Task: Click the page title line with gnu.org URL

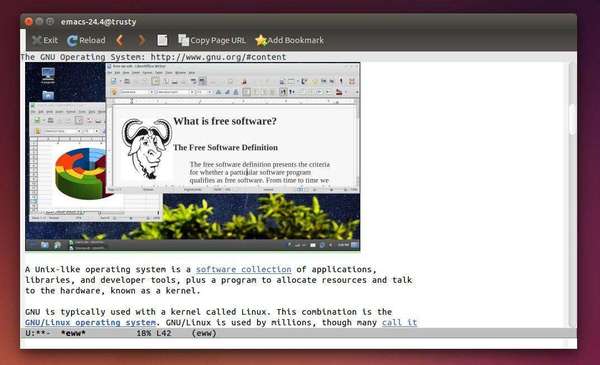Action: [x=153, y=57]
